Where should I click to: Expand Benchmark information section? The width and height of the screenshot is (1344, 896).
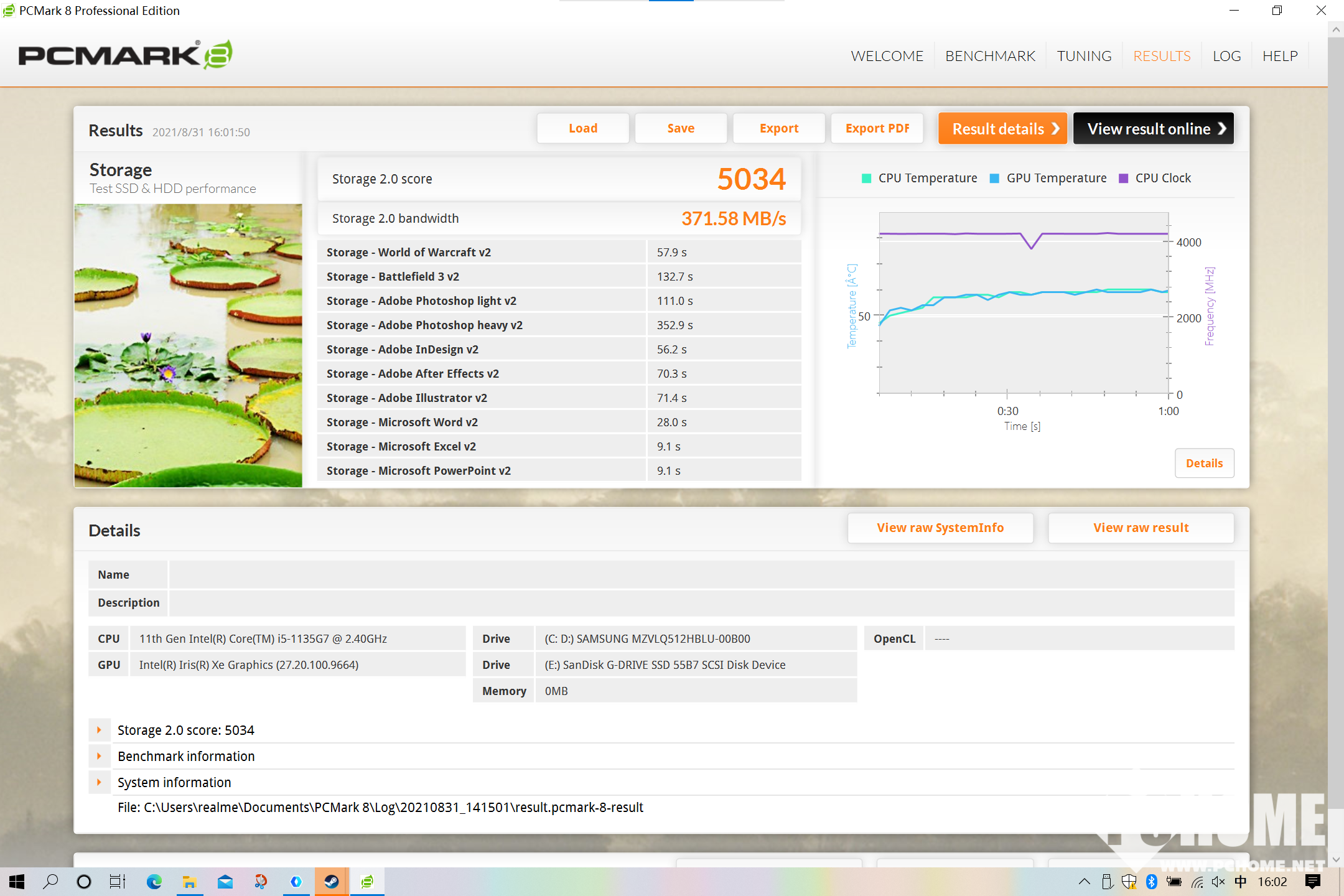coord(99,756)
